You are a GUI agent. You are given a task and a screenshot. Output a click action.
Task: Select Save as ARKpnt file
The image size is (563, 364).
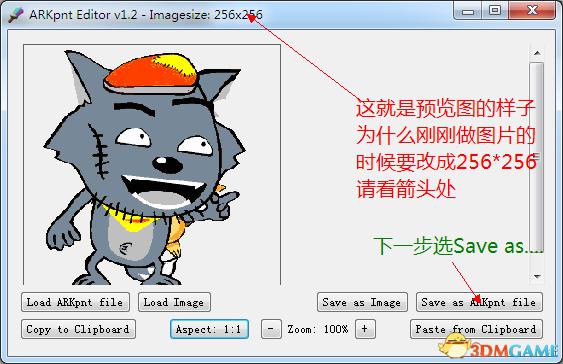(x=479, y=302)
